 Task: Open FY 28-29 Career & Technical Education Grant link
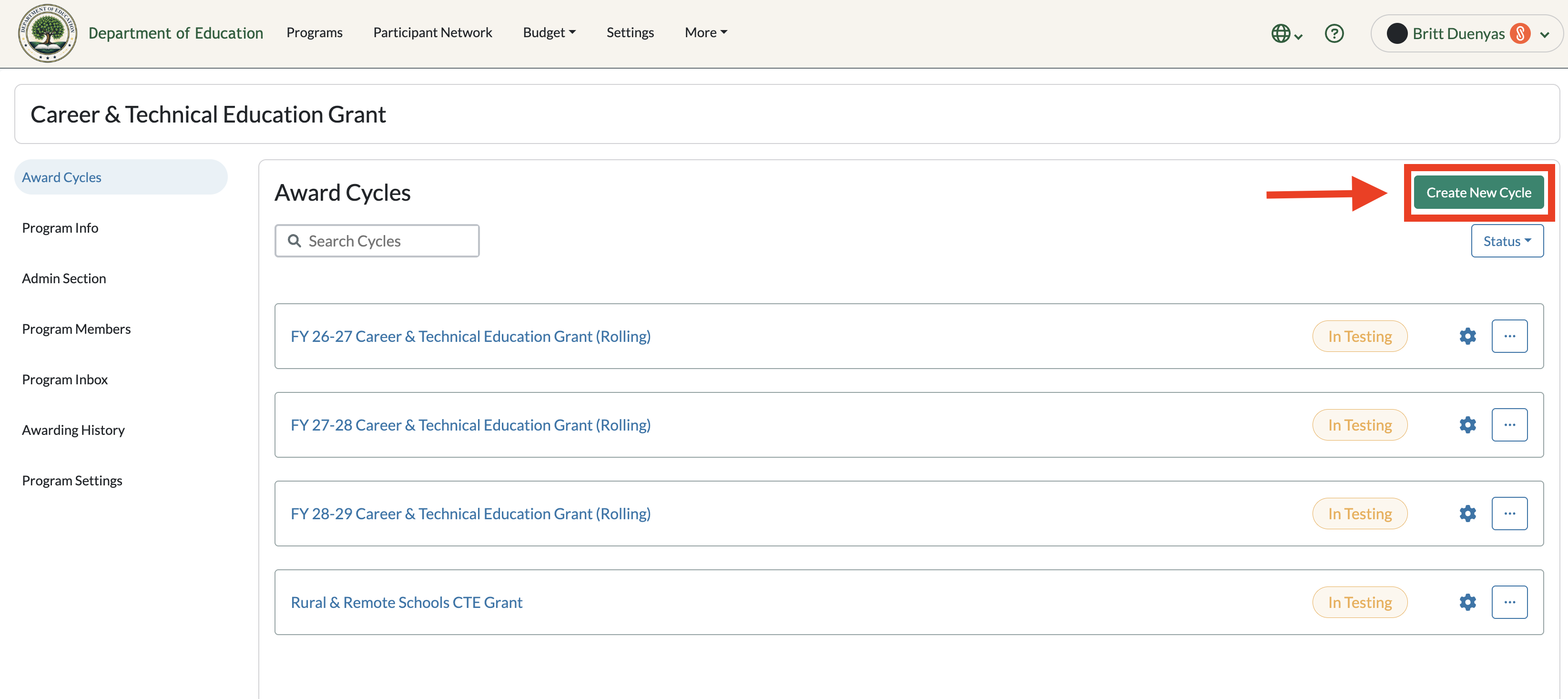click(x=470, y=514)
